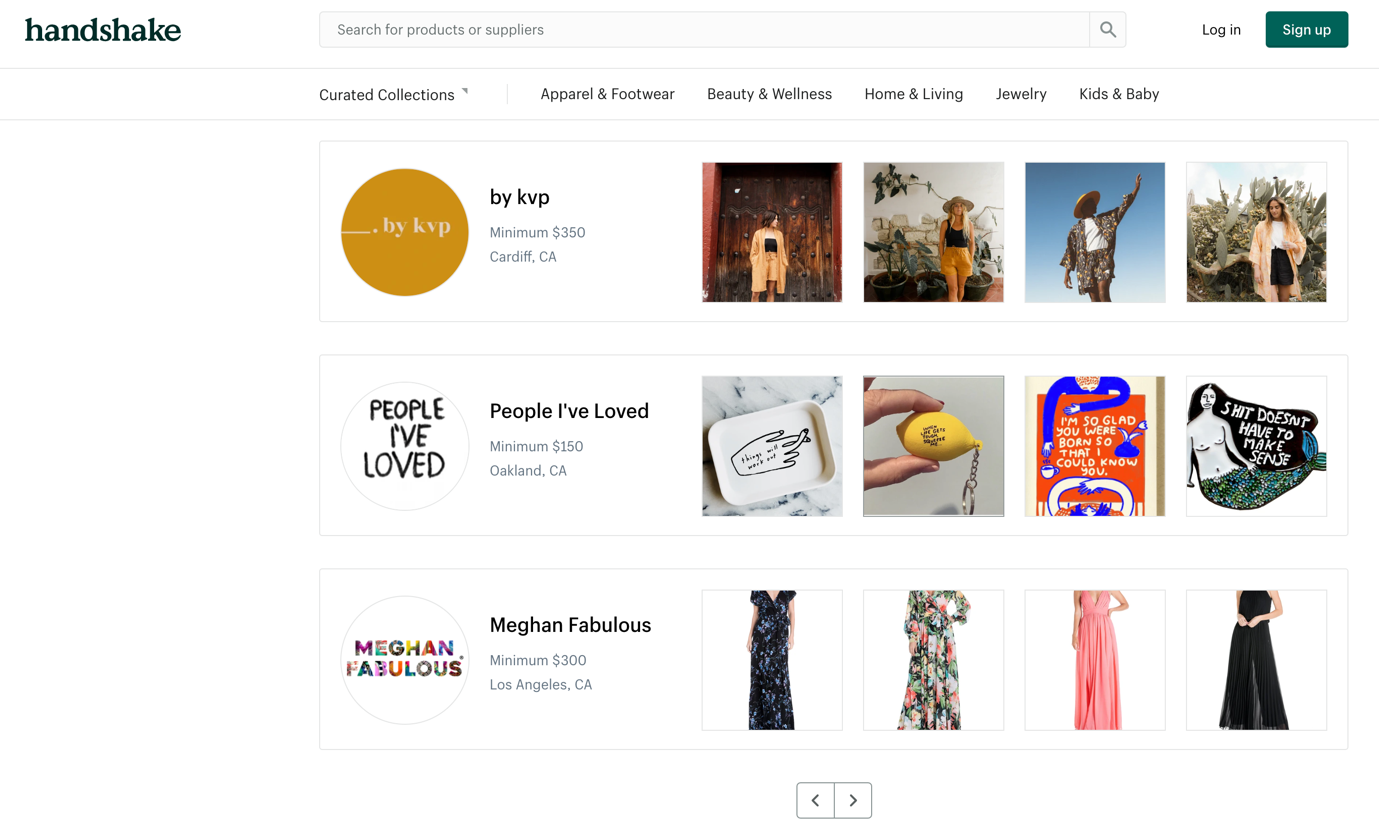Open the Meghan Fabulous round logo
1379x835 pixels.
(x=405, y=660)
